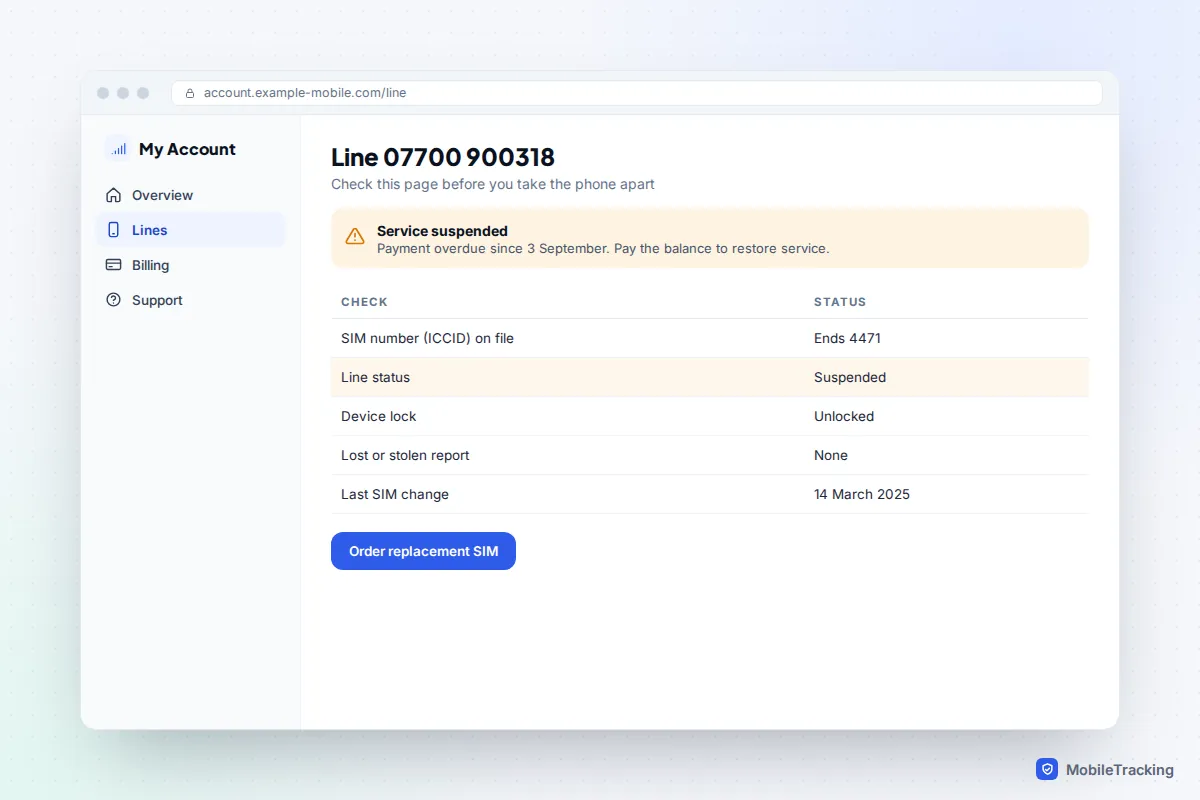
Task: Click Order replacement SIM button
Action: coord(423,551)
